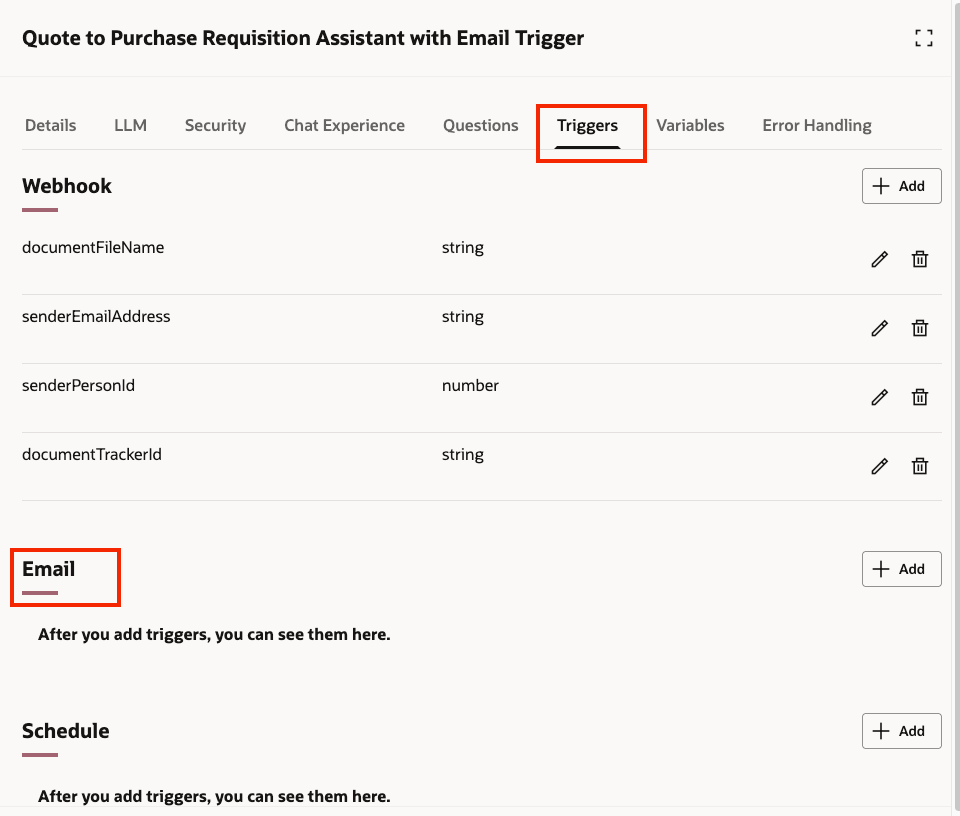This screenshot has height=816, width=960.
Task: Click the Email section heading
Action: [48, 569]
